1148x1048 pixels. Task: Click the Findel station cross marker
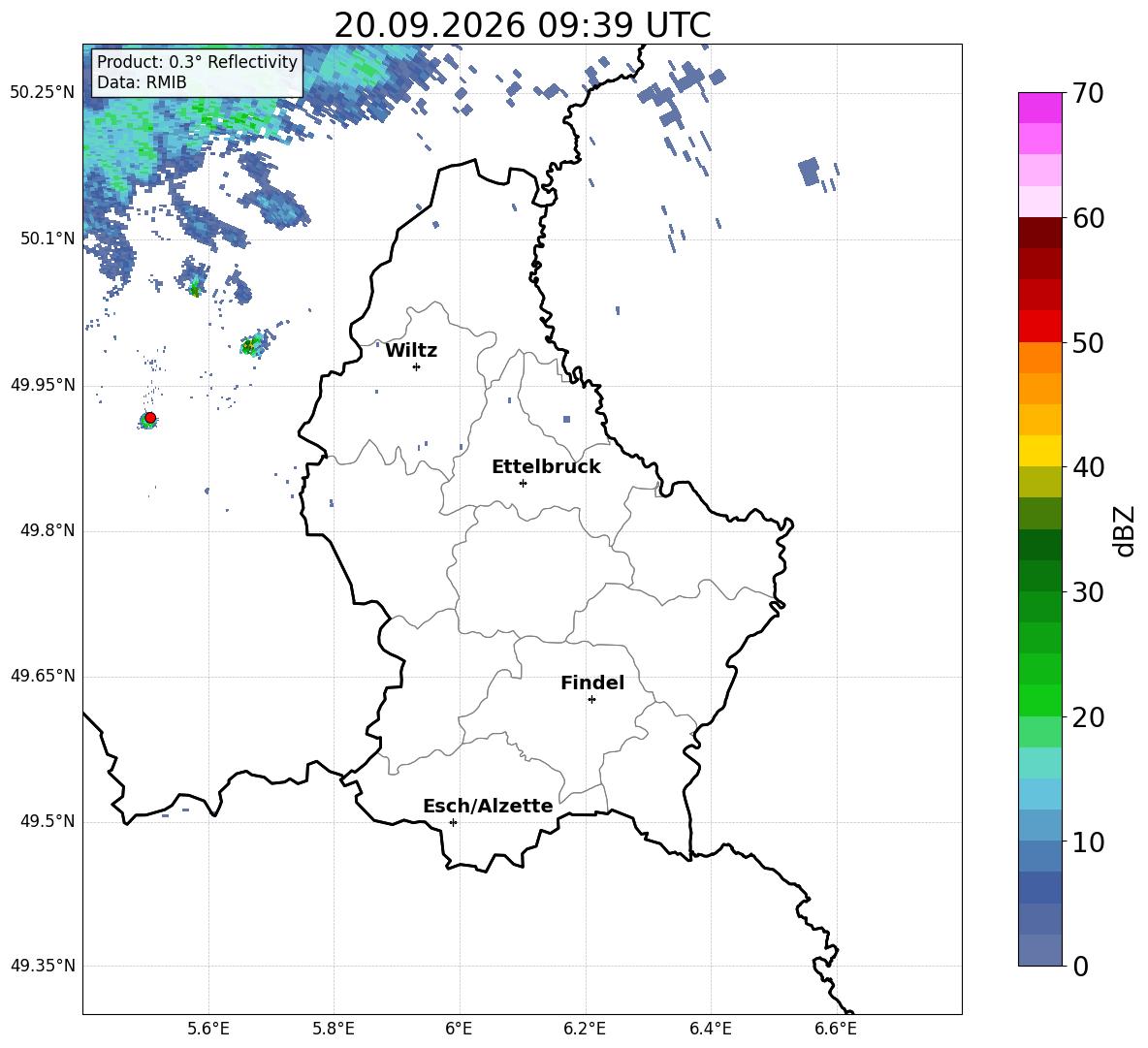[x=591, y=700]
